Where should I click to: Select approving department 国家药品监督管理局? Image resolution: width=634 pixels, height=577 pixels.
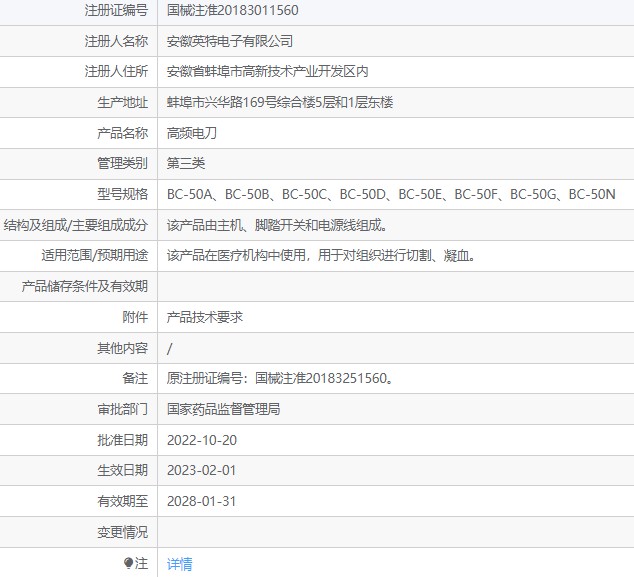[x=223, y=409]
